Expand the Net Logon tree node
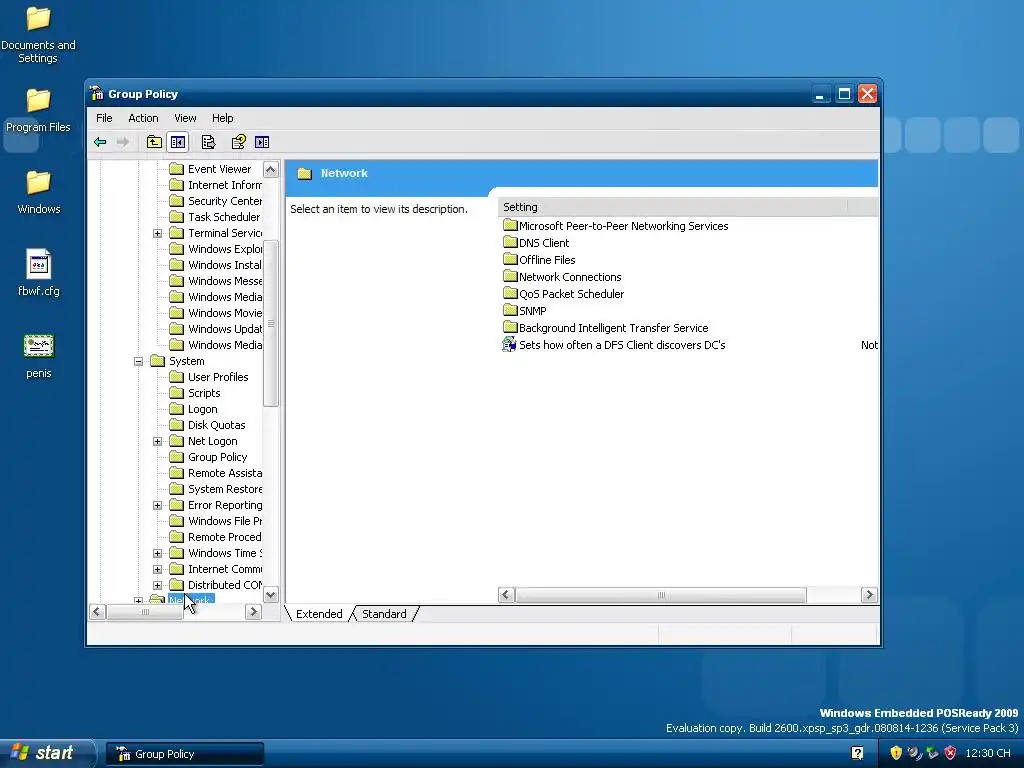 tap(157, 441)
